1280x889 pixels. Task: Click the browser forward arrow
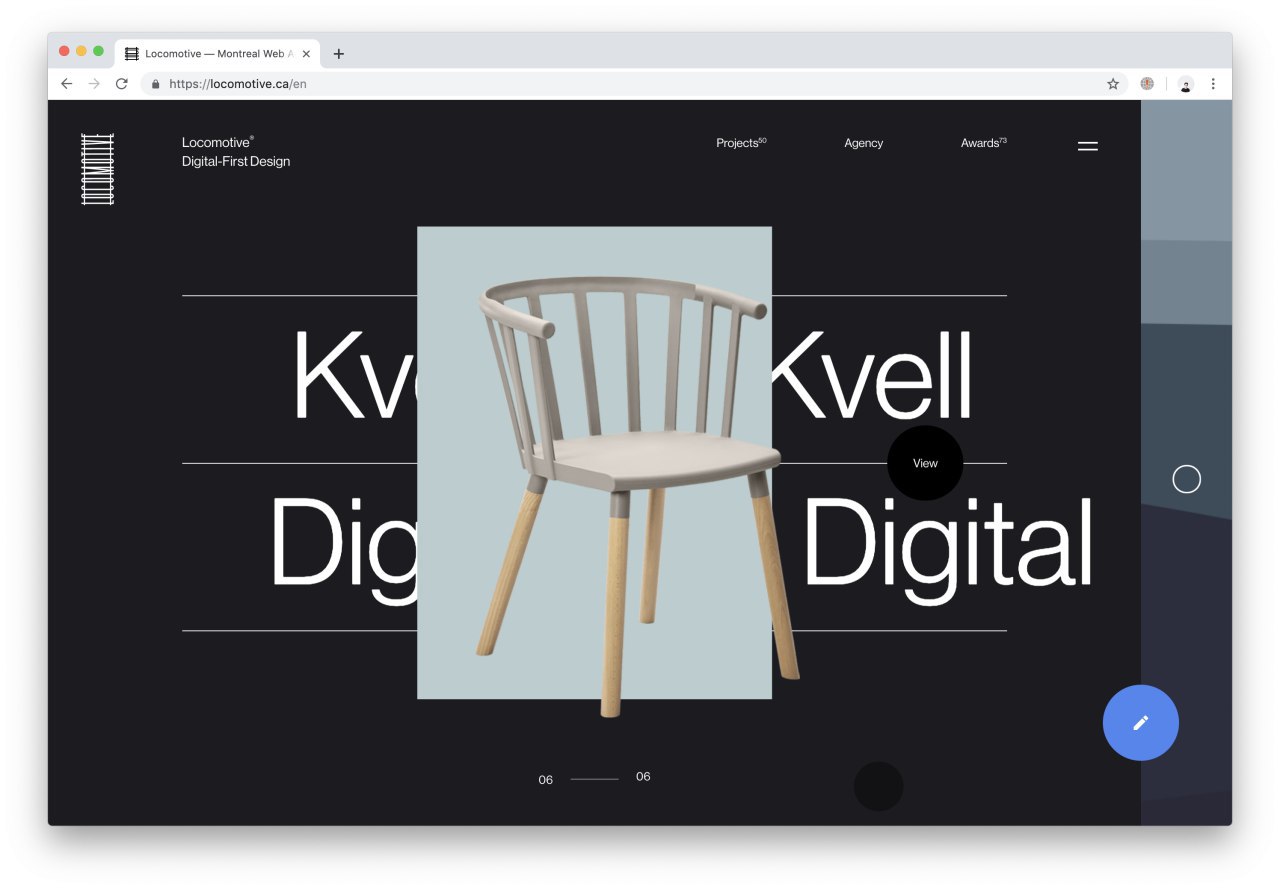[94, 84]
